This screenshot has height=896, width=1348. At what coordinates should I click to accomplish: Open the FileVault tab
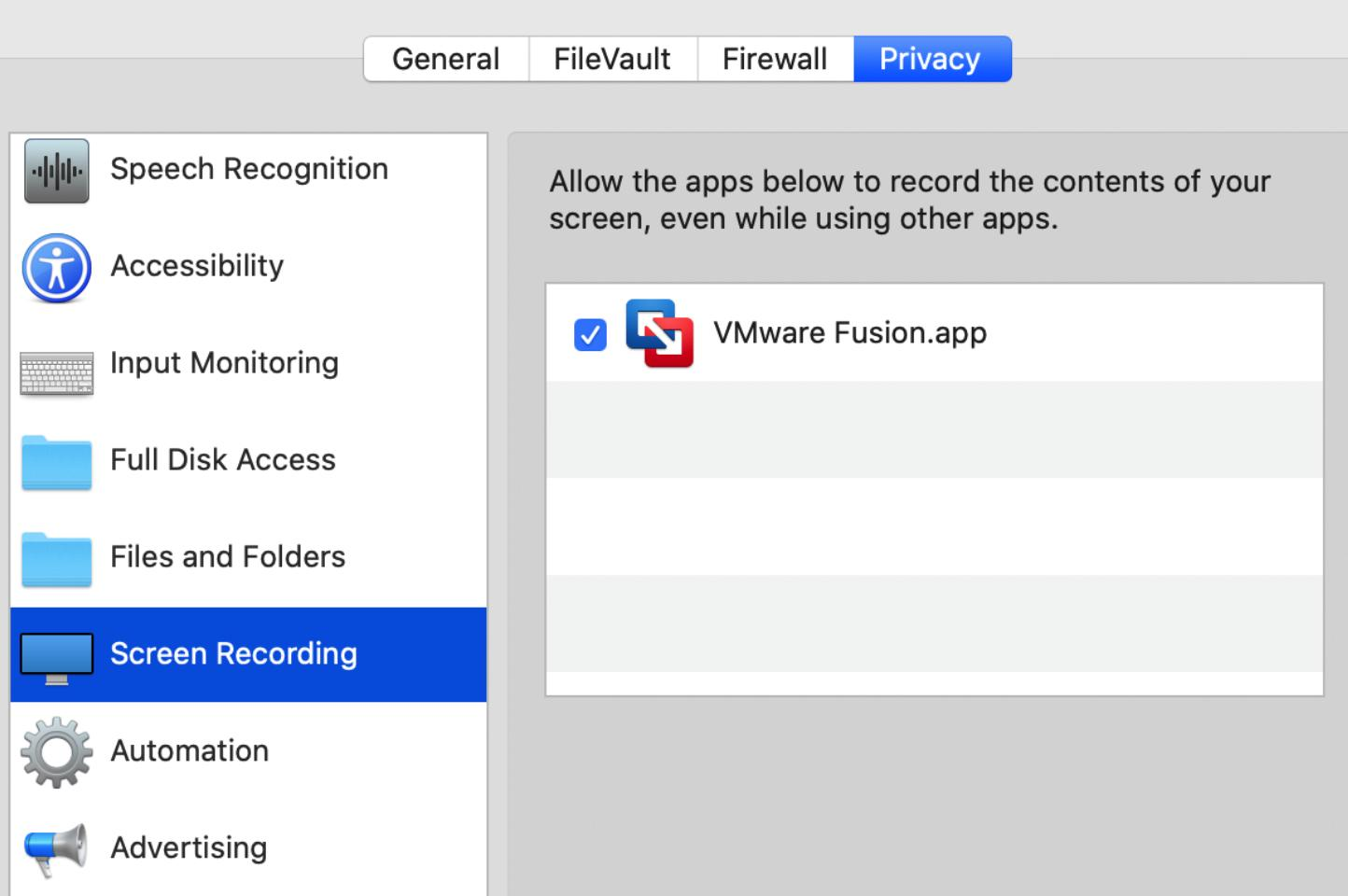612,59
